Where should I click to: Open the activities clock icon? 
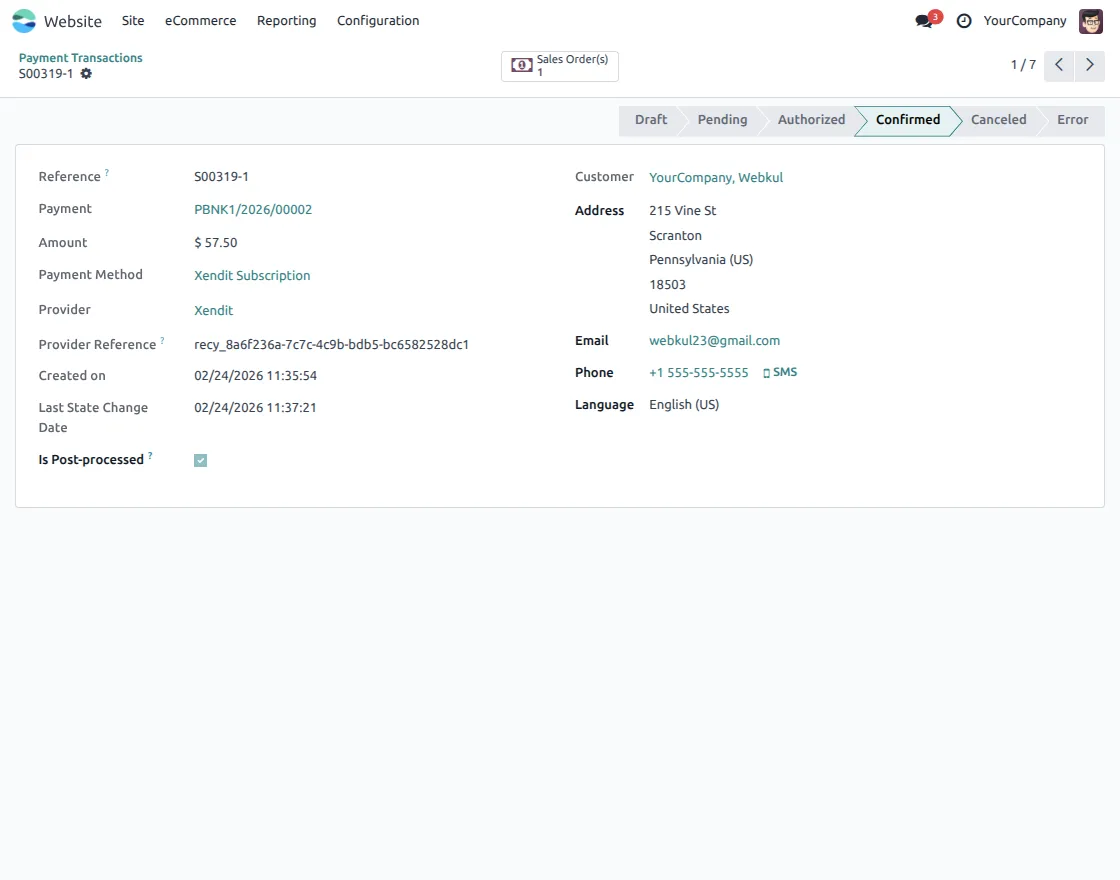963,20
